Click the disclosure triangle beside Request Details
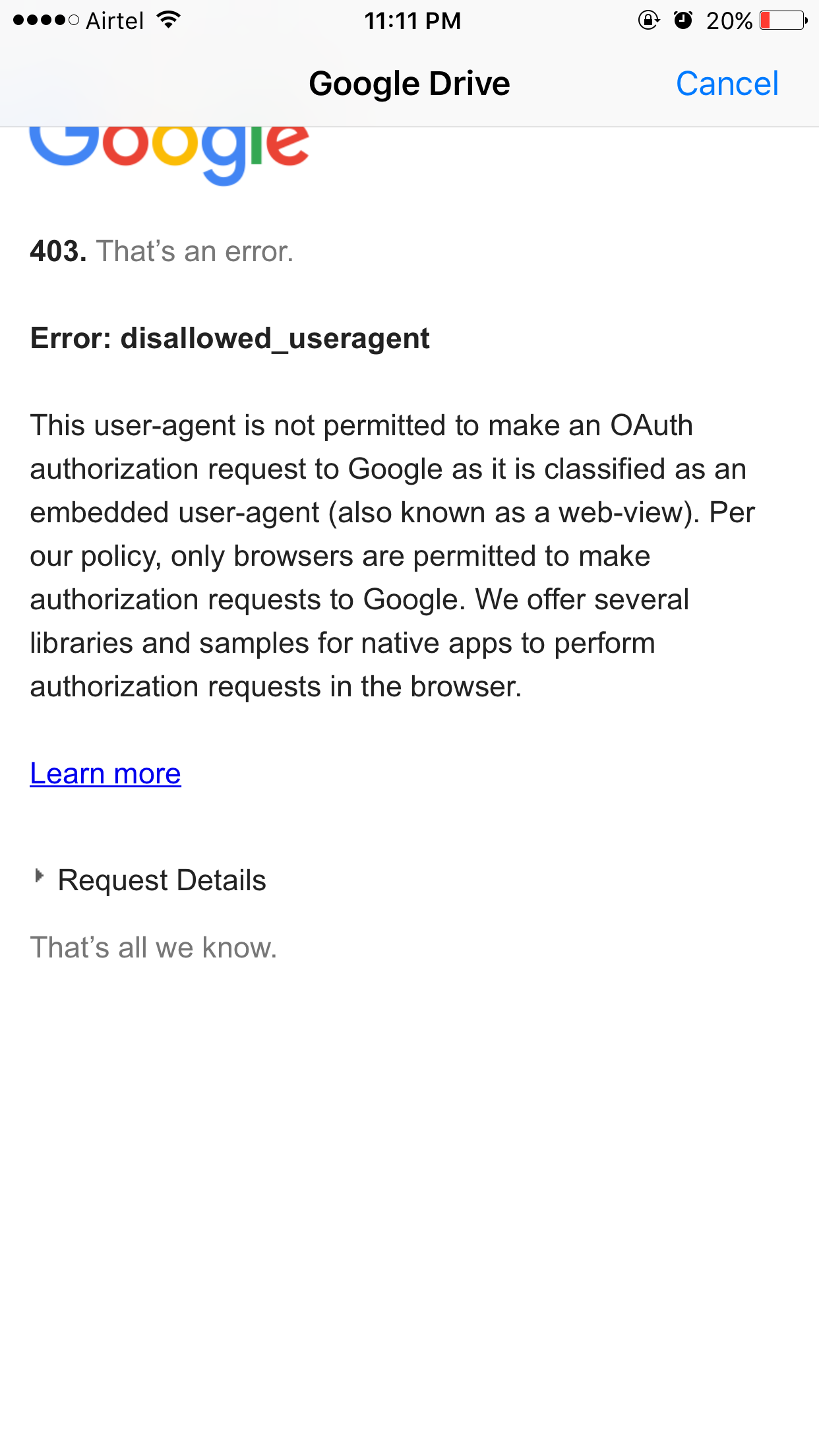Screen dimensions: 819x1456 40,876
